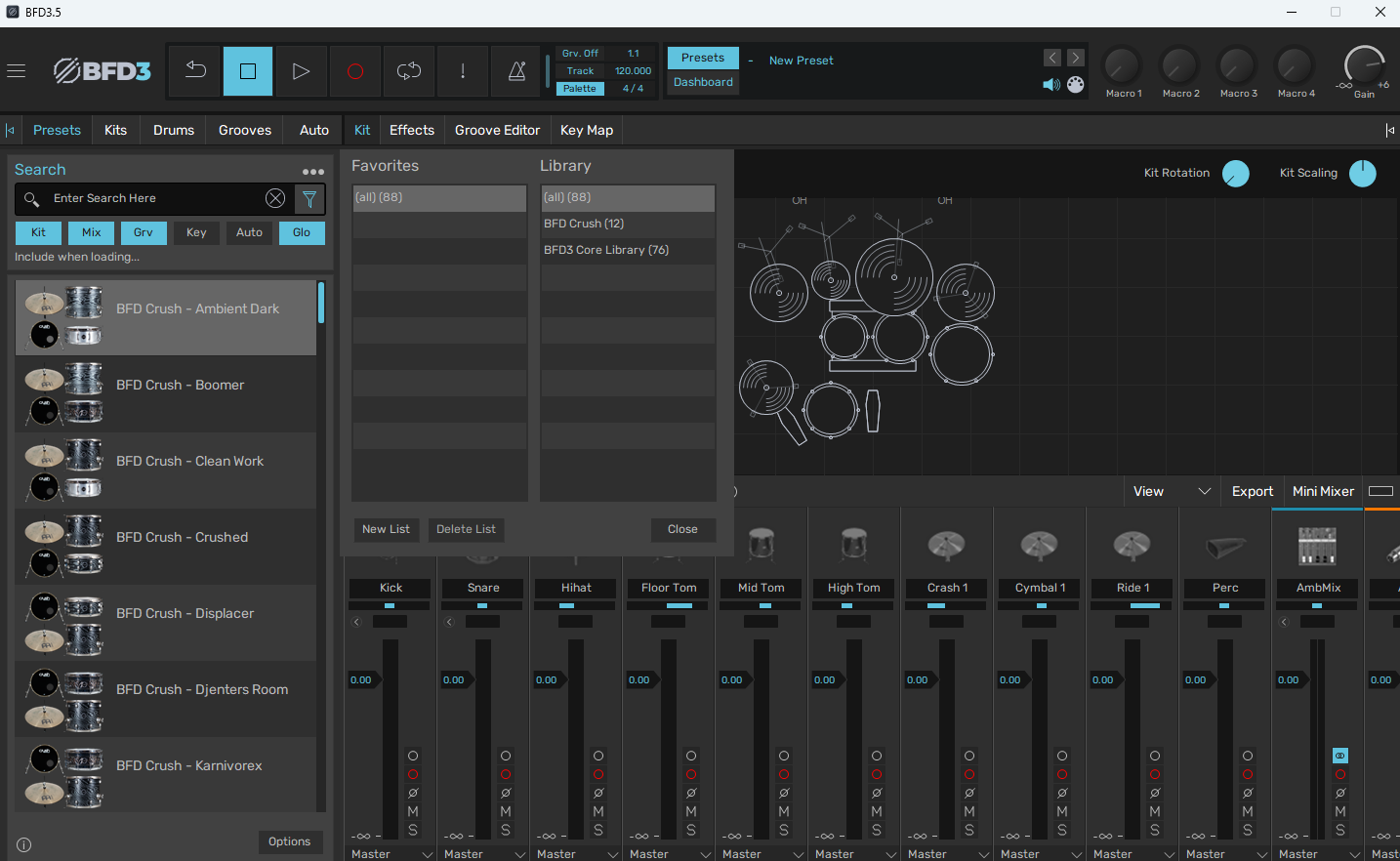Viewport: 1400px width, 861px height.
Task: Open the hamburger main menu
Action: [16, 70]
